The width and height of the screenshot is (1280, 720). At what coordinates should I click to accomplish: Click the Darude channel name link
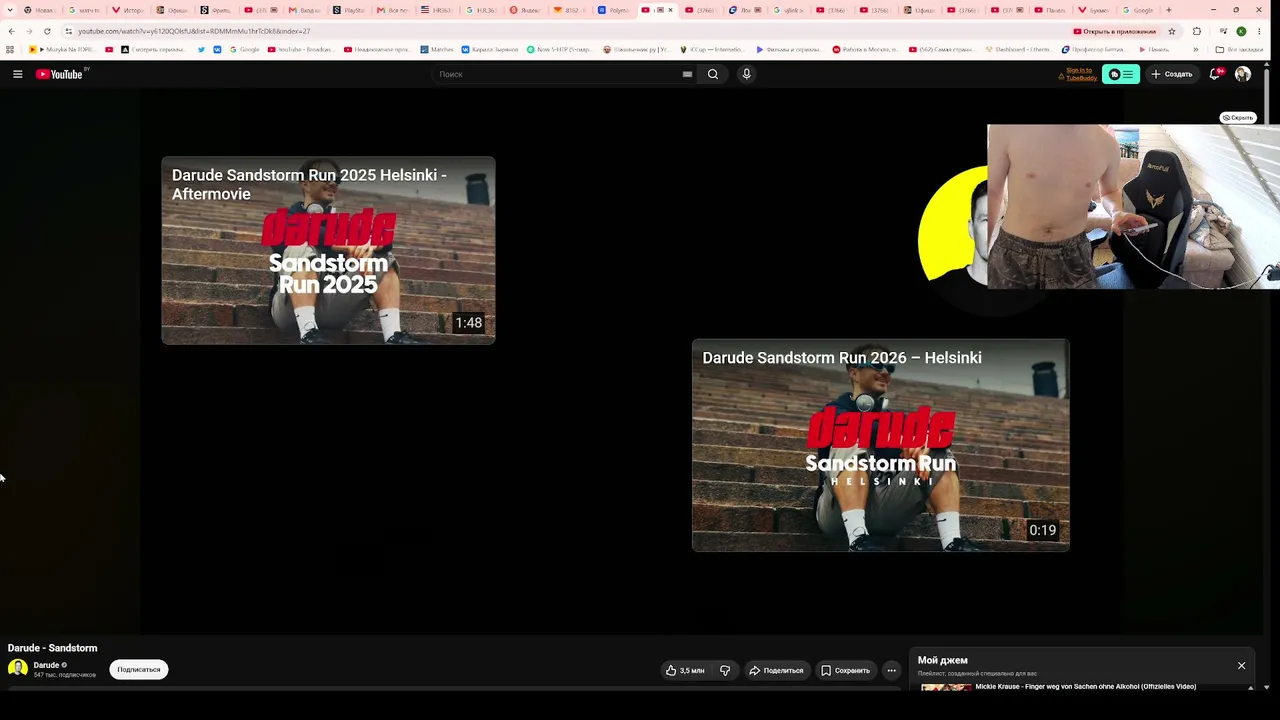pyautogui.click(x=46, y=665)
